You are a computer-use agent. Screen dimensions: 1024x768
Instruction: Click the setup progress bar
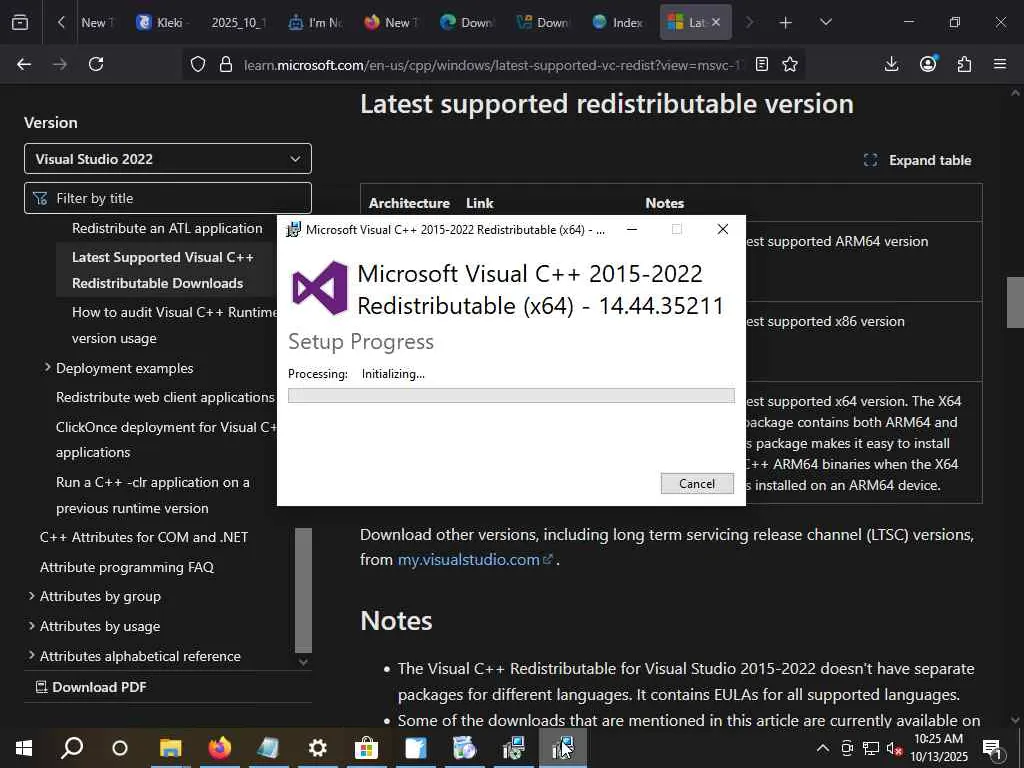(x=511, y=395)
